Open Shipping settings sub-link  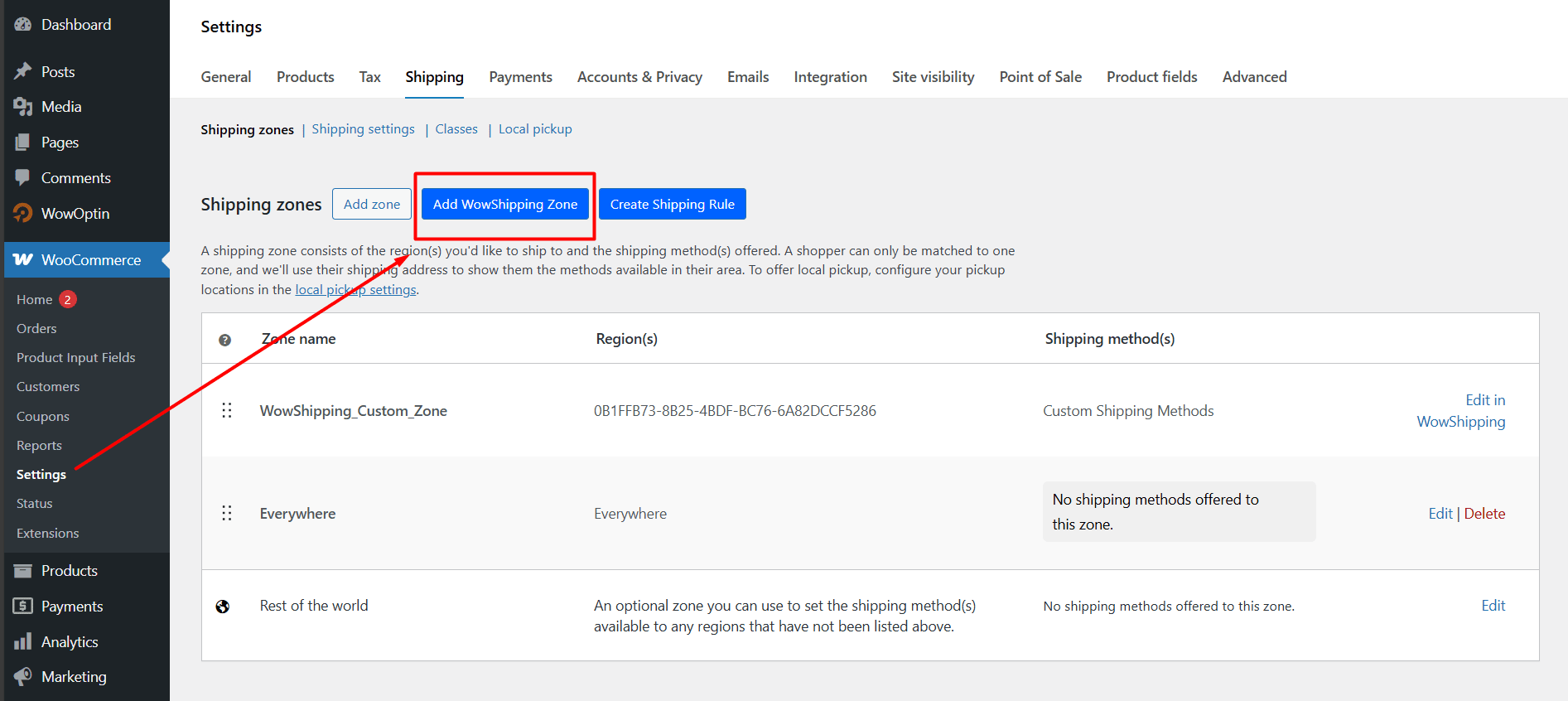(364, 129)
